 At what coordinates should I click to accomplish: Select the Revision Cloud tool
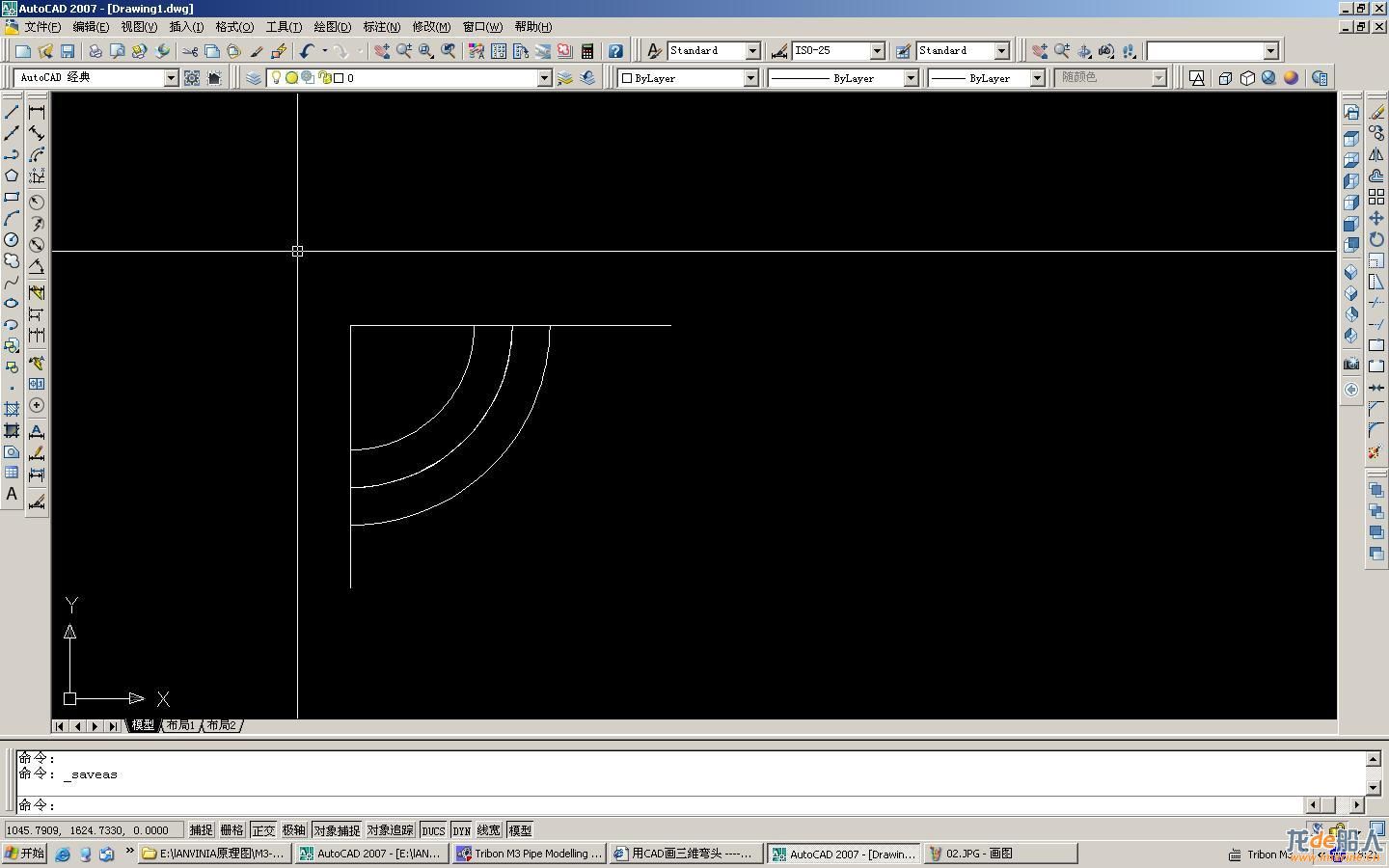point(12,260)
